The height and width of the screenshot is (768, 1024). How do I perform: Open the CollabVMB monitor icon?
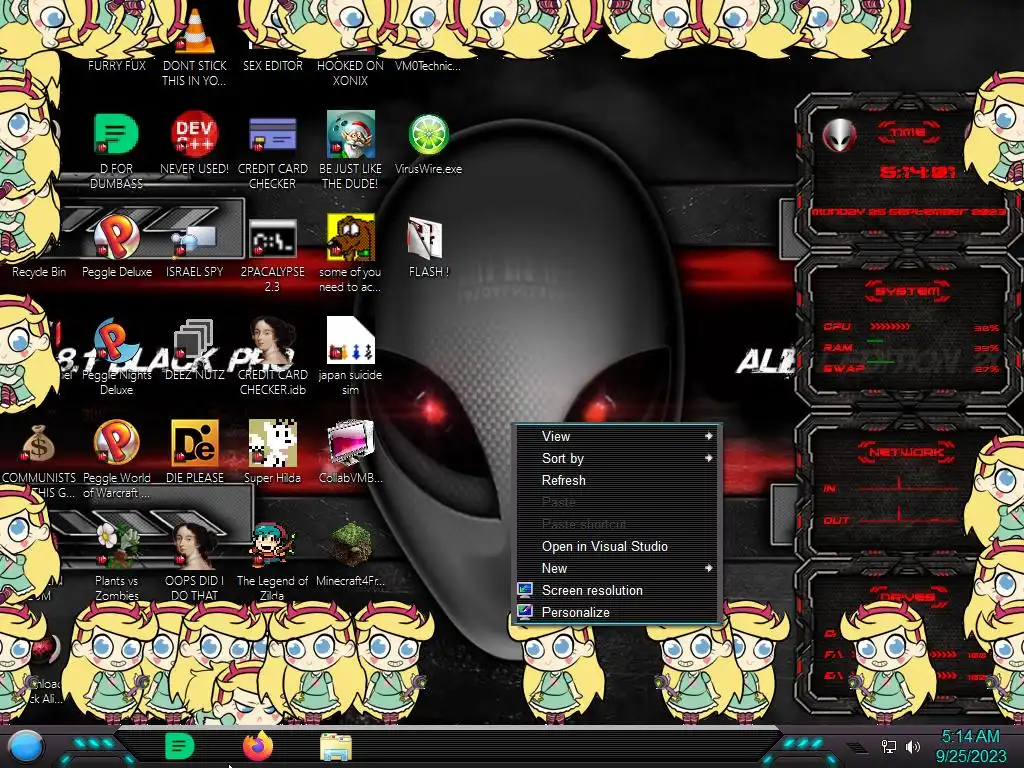click(x=351, y=443)
